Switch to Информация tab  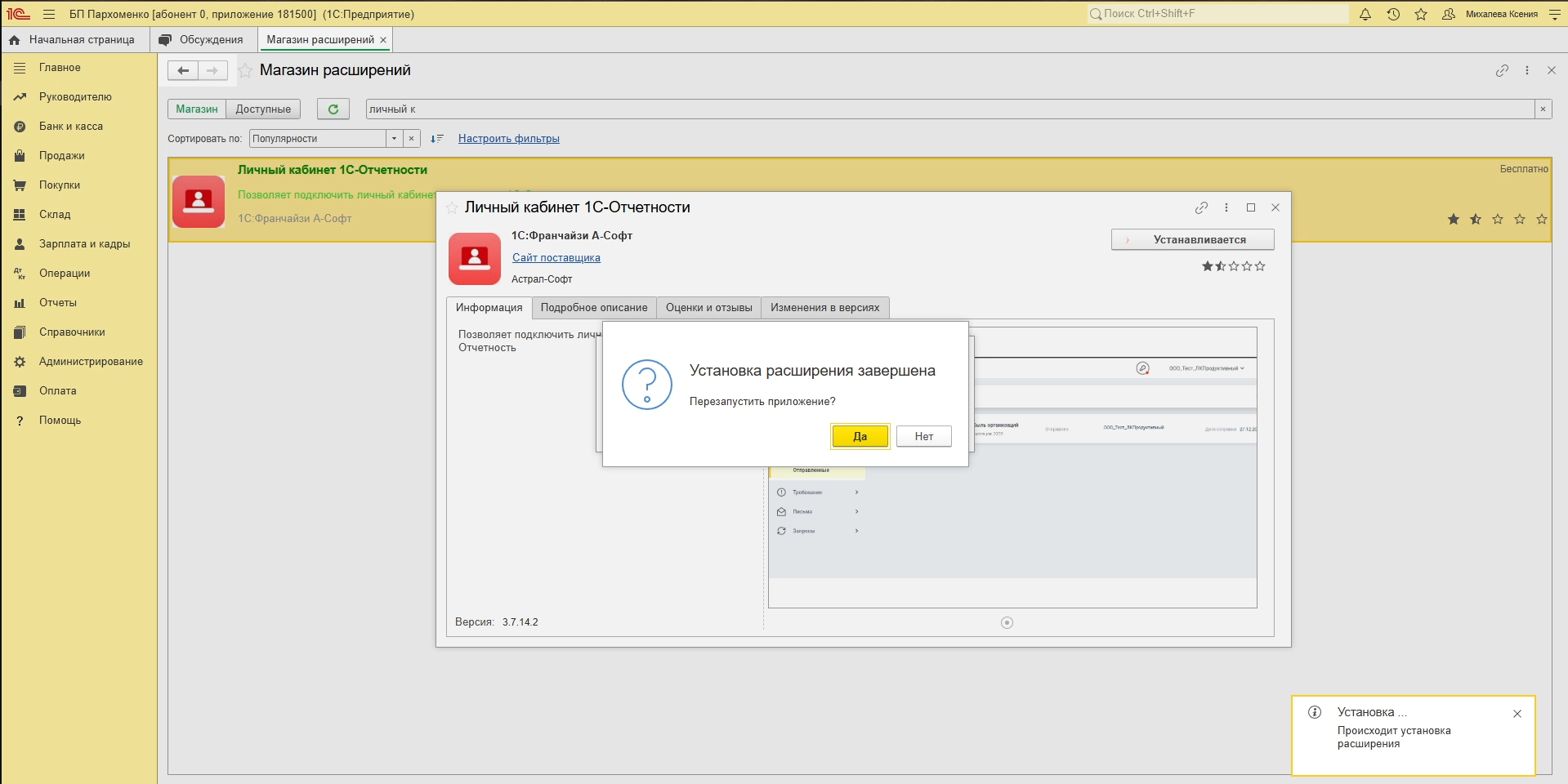point(489,307)
